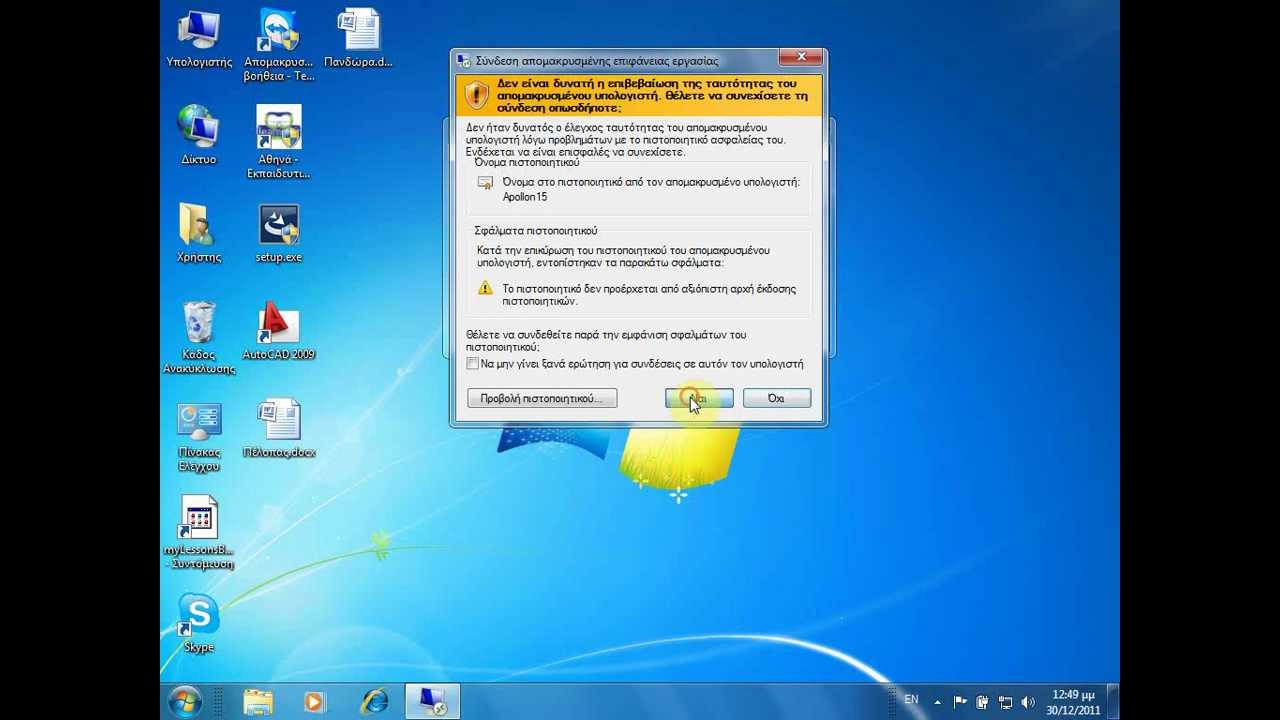Select certificate name text Apollon15

524,197
